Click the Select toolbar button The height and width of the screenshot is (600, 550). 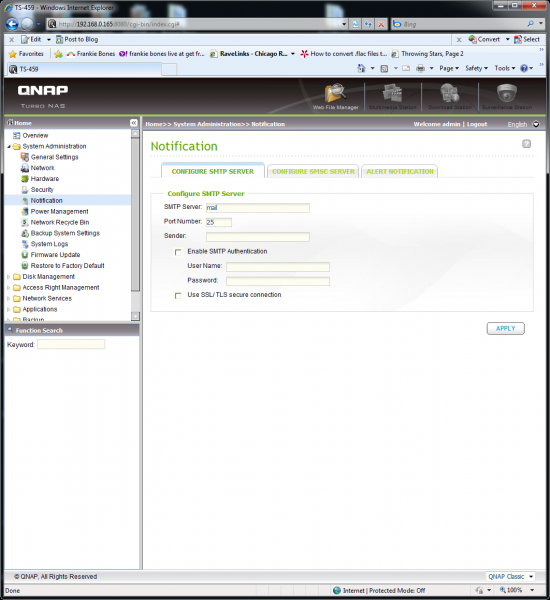tap(527, 39)
